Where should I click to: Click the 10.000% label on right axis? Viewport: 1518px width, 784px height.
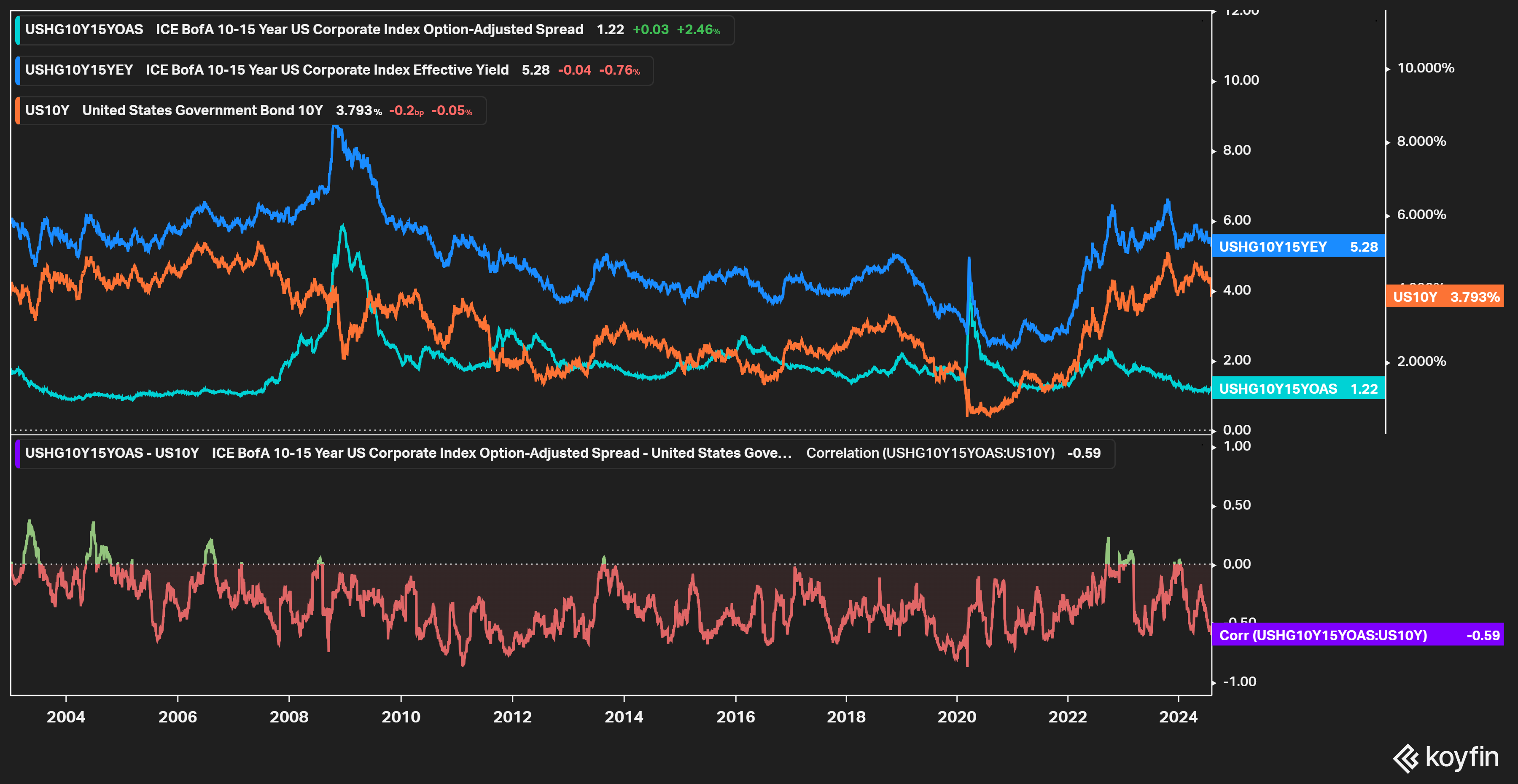pyautogui.click(x=1426, y=68)
